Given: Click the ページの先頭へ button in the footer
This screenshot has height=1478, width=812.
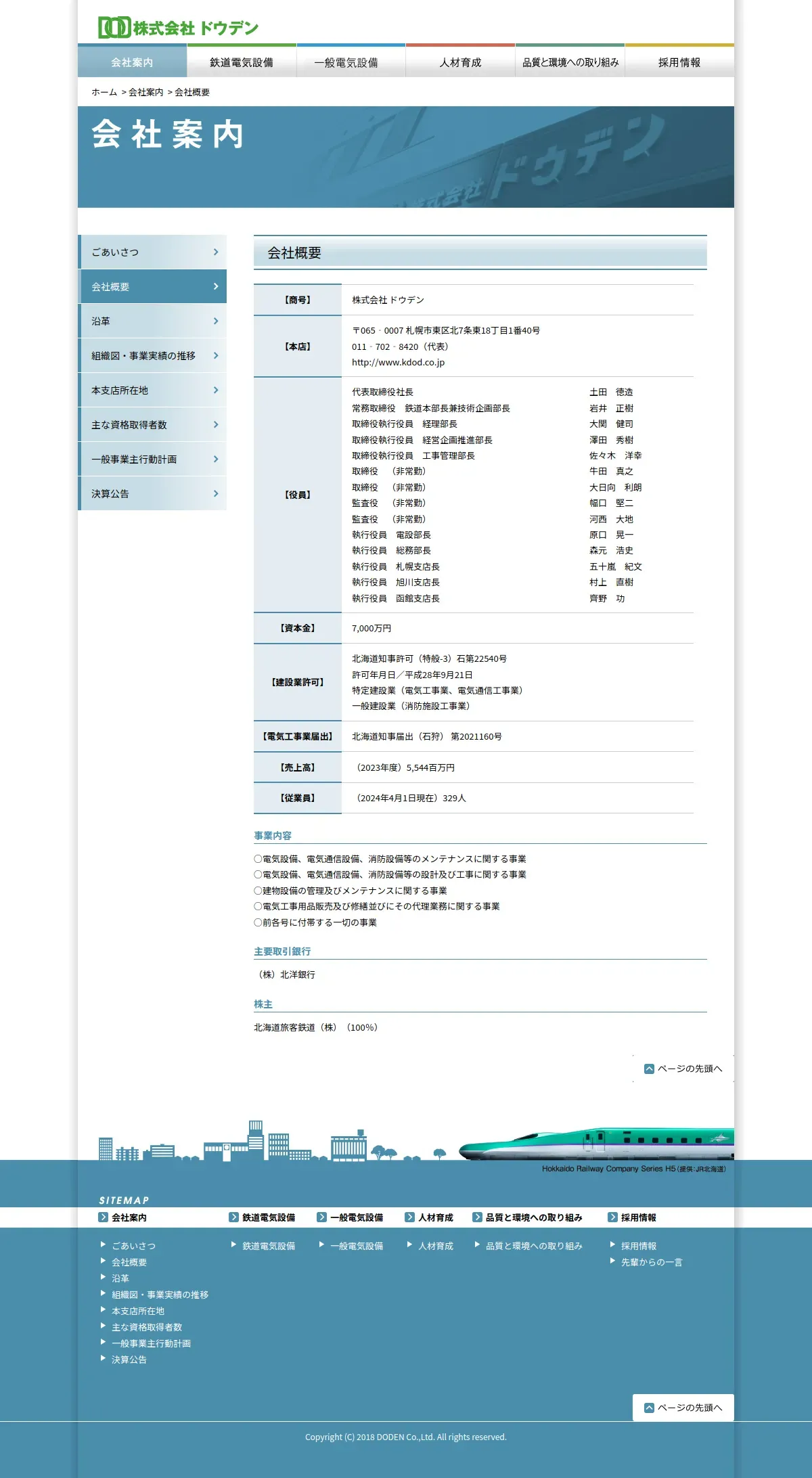Looking at the screenshot, I should click(x=683, y=1408).
